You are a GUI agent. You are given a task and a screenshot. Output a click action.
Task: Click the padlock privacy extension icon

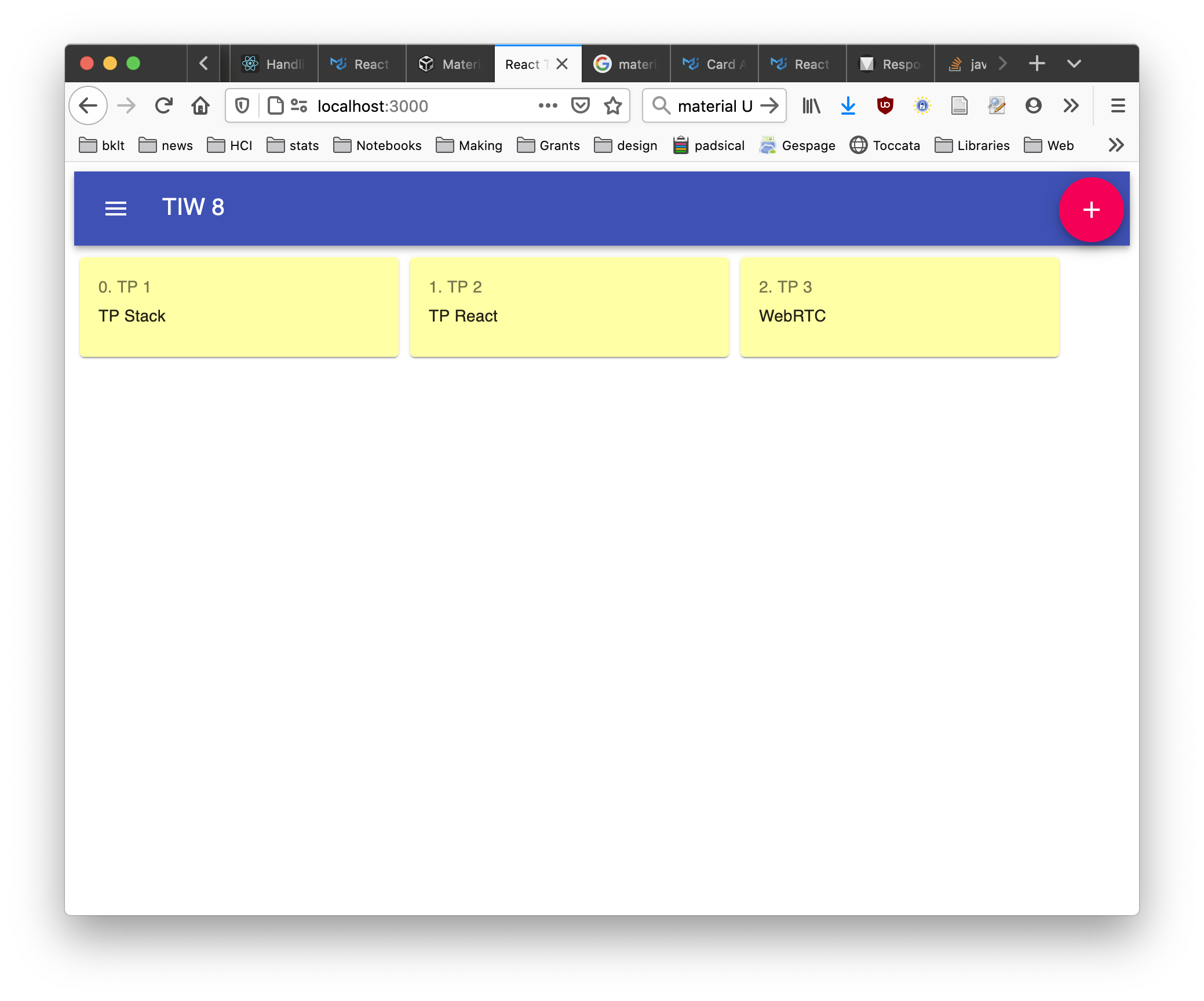[922, 105]
